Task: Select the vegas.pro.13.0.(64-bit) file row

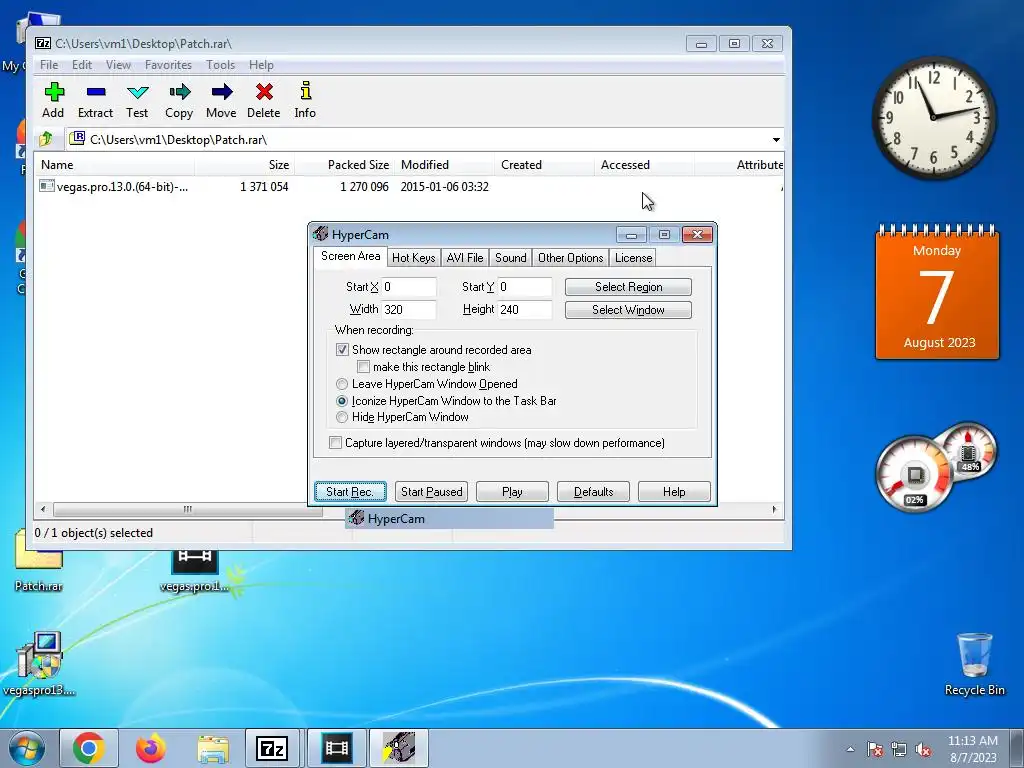Action: 409,187
